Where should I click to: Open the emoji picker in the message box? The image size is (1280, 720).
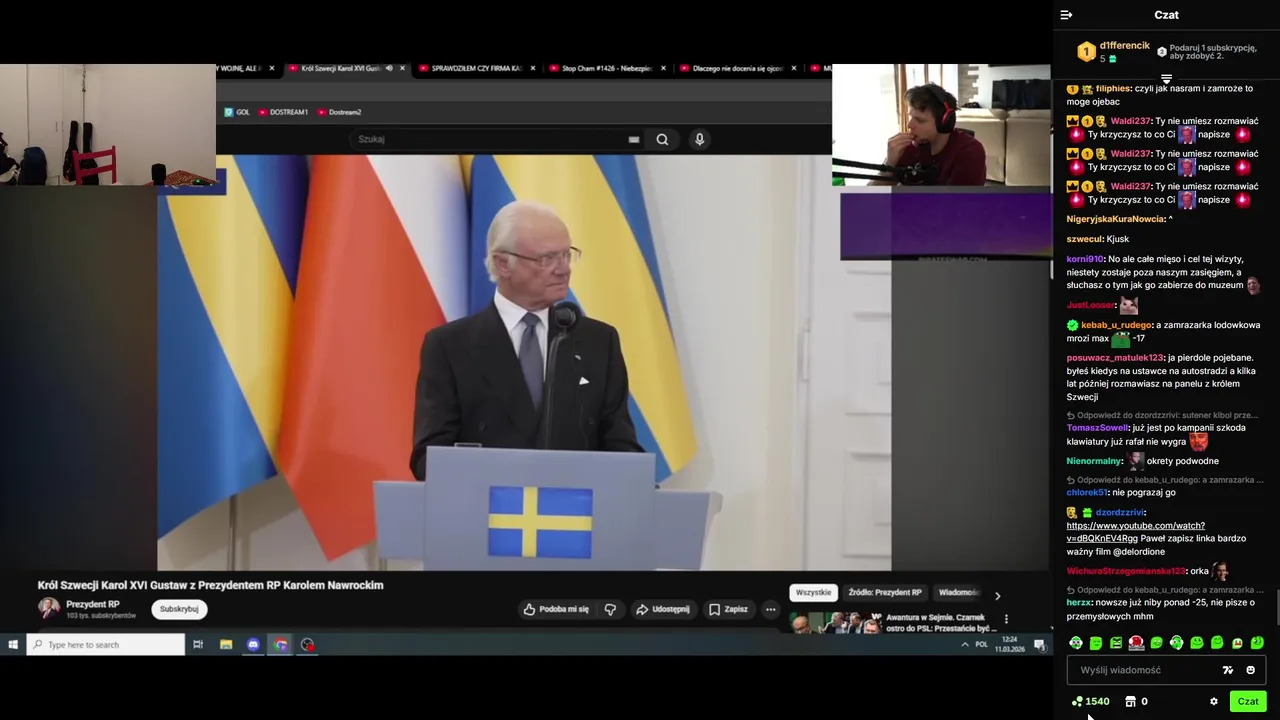(x=1250, y=670)
